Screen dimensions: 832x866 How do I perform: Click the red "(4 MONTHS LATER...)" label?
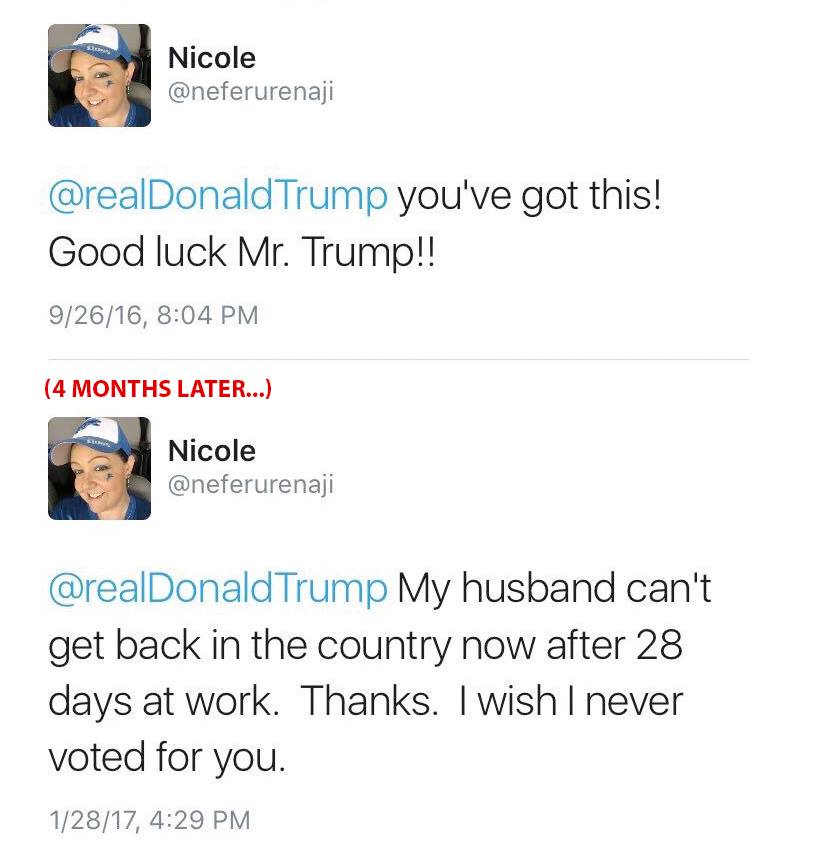158,389
